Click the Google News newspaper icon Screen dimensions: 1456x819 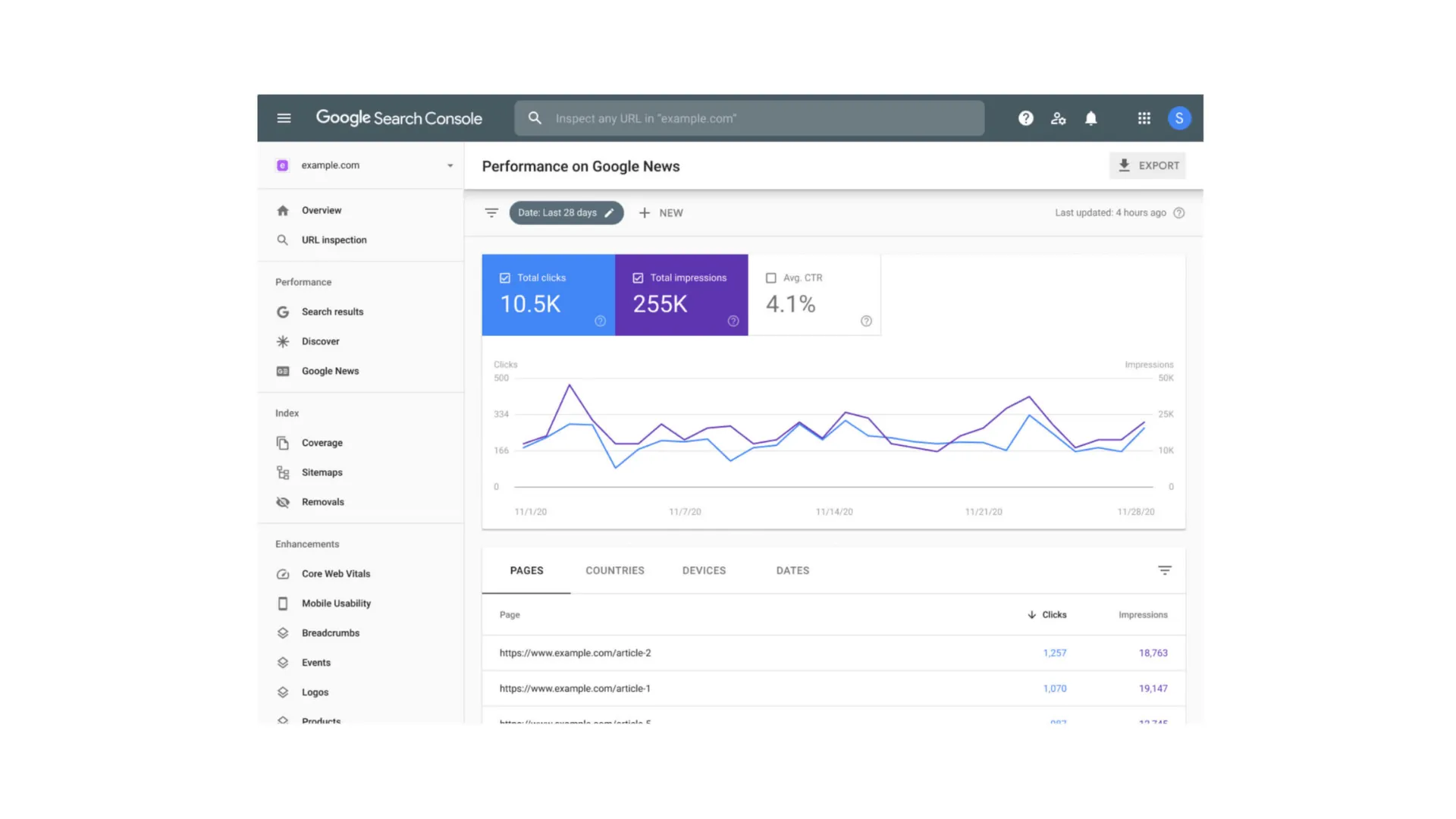point(283,372)
